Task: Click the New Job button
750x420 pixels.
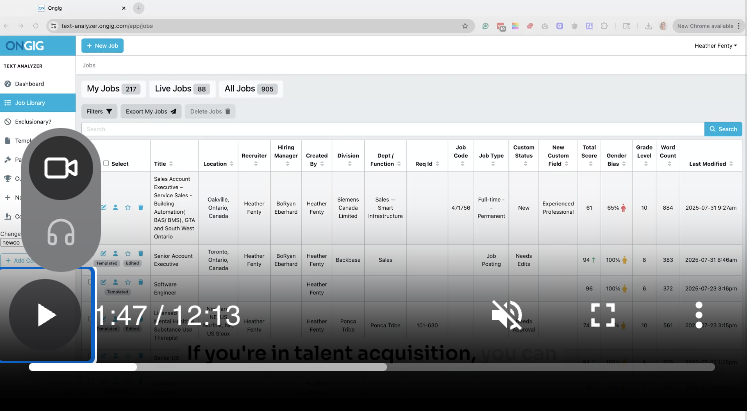Action: tap(102, 46)
